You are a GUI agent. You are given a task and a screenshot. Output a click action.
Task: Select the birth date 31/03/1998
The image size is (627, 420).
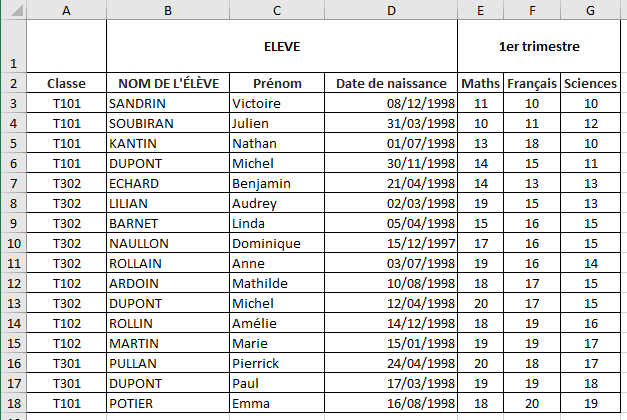tap(391, 123)
